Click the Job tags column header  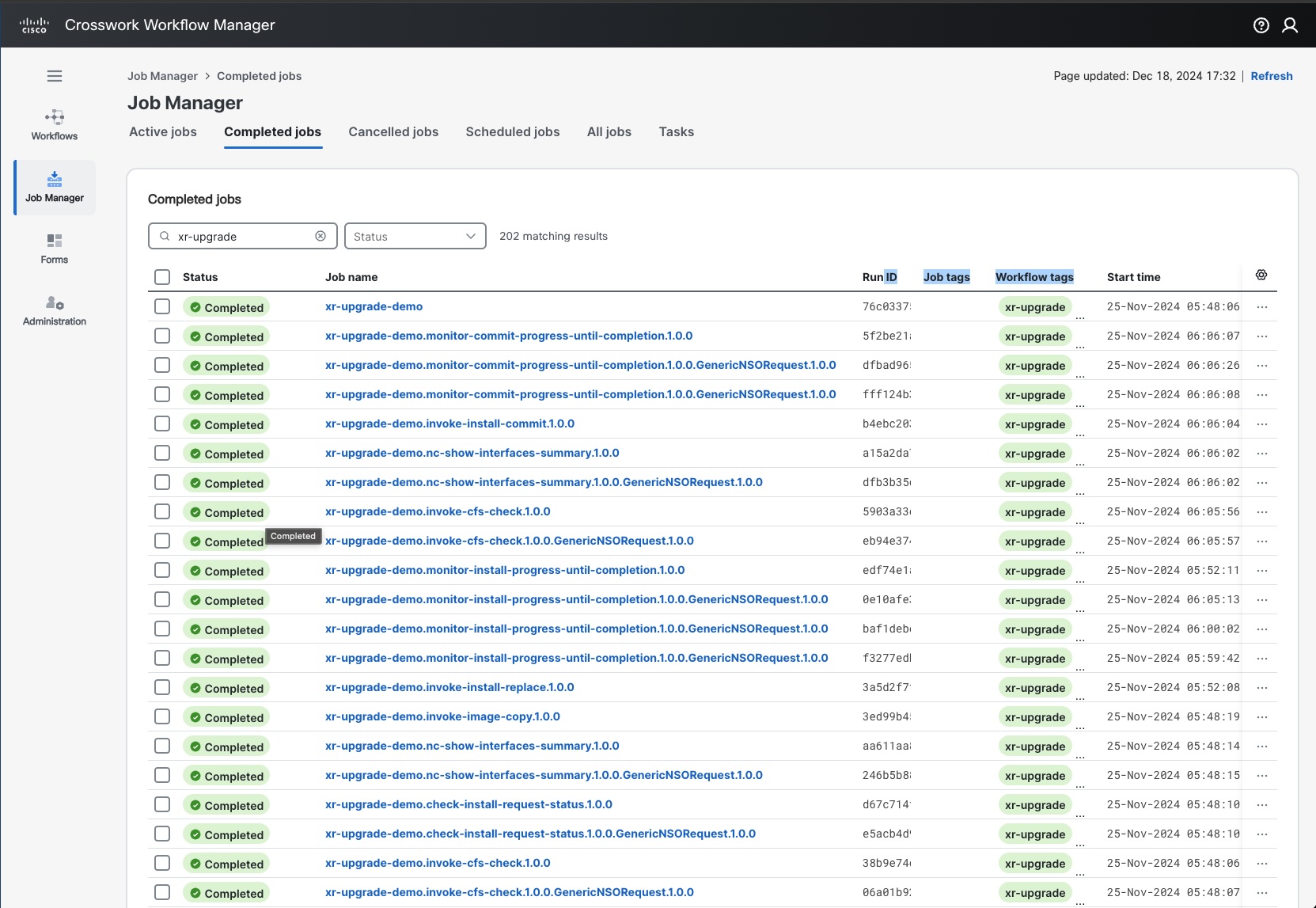click(946, 277)
